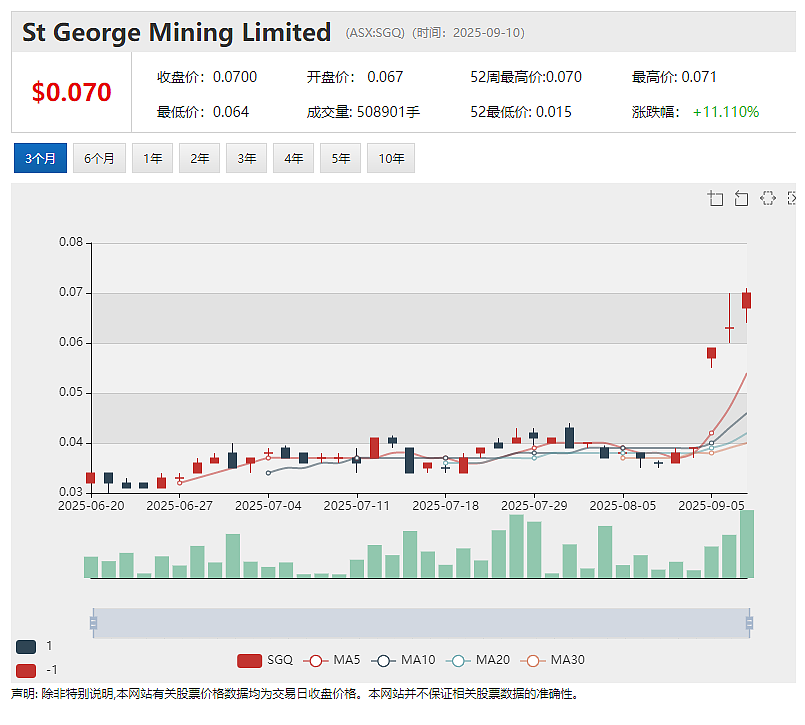Click the data zoom slider range bar
Image resolution: width=805 pixels, height=725 pixels.
(x=421, y=623)
